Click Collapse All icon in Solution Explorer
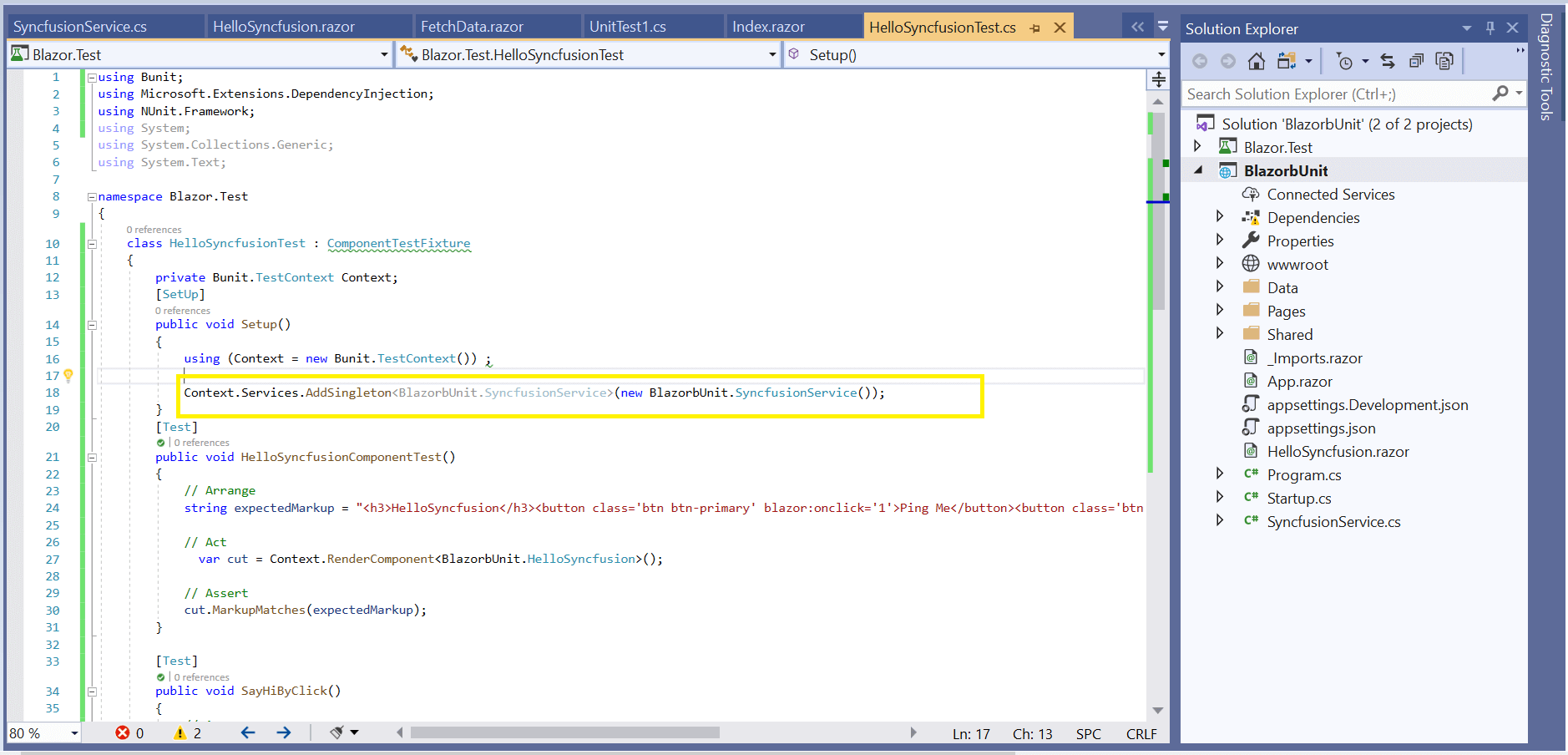This screenshot has width=1568, height=755. [x=1416, y=61]
